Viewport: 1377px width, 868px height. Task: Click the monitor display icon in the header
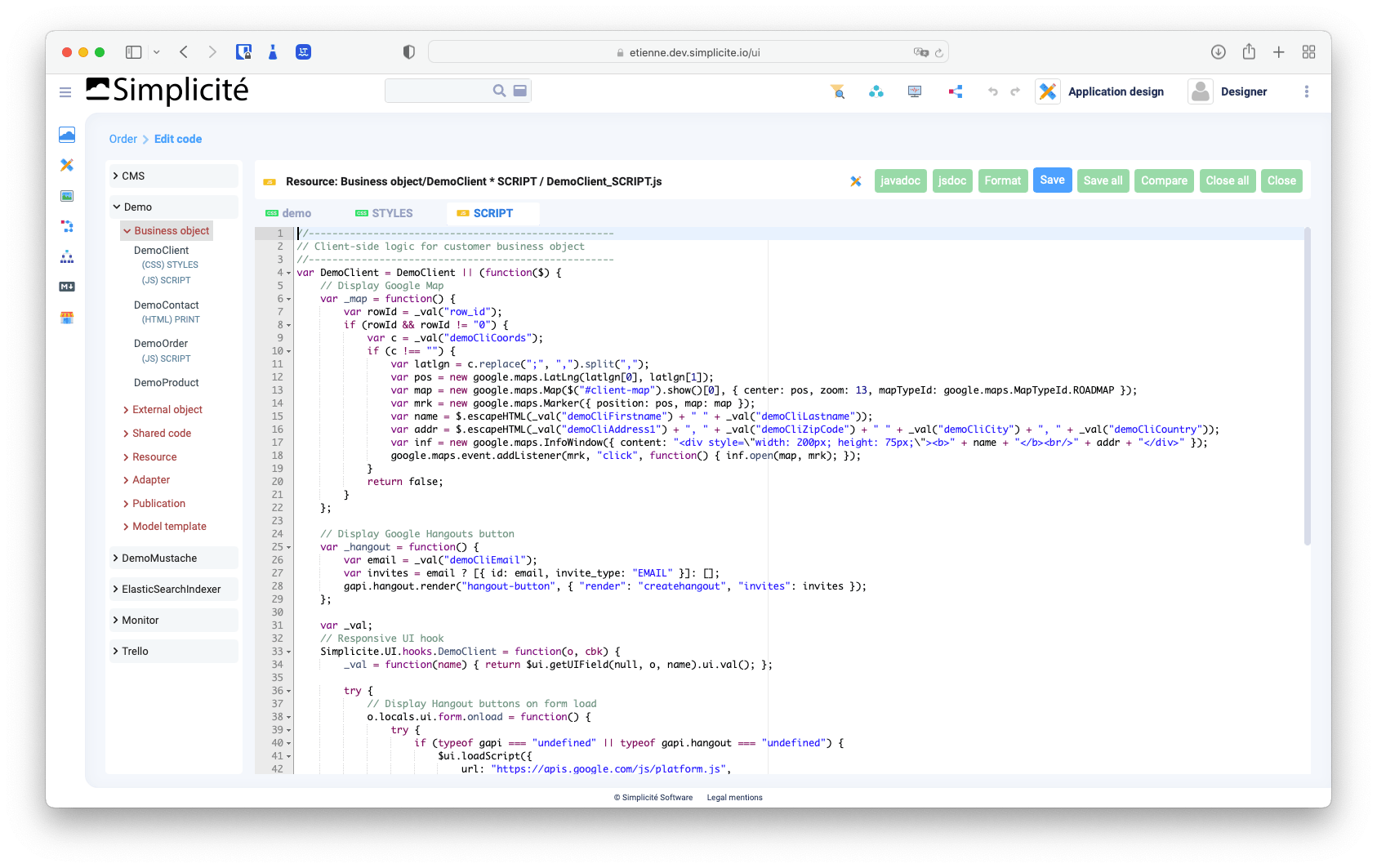click(915, 91)
